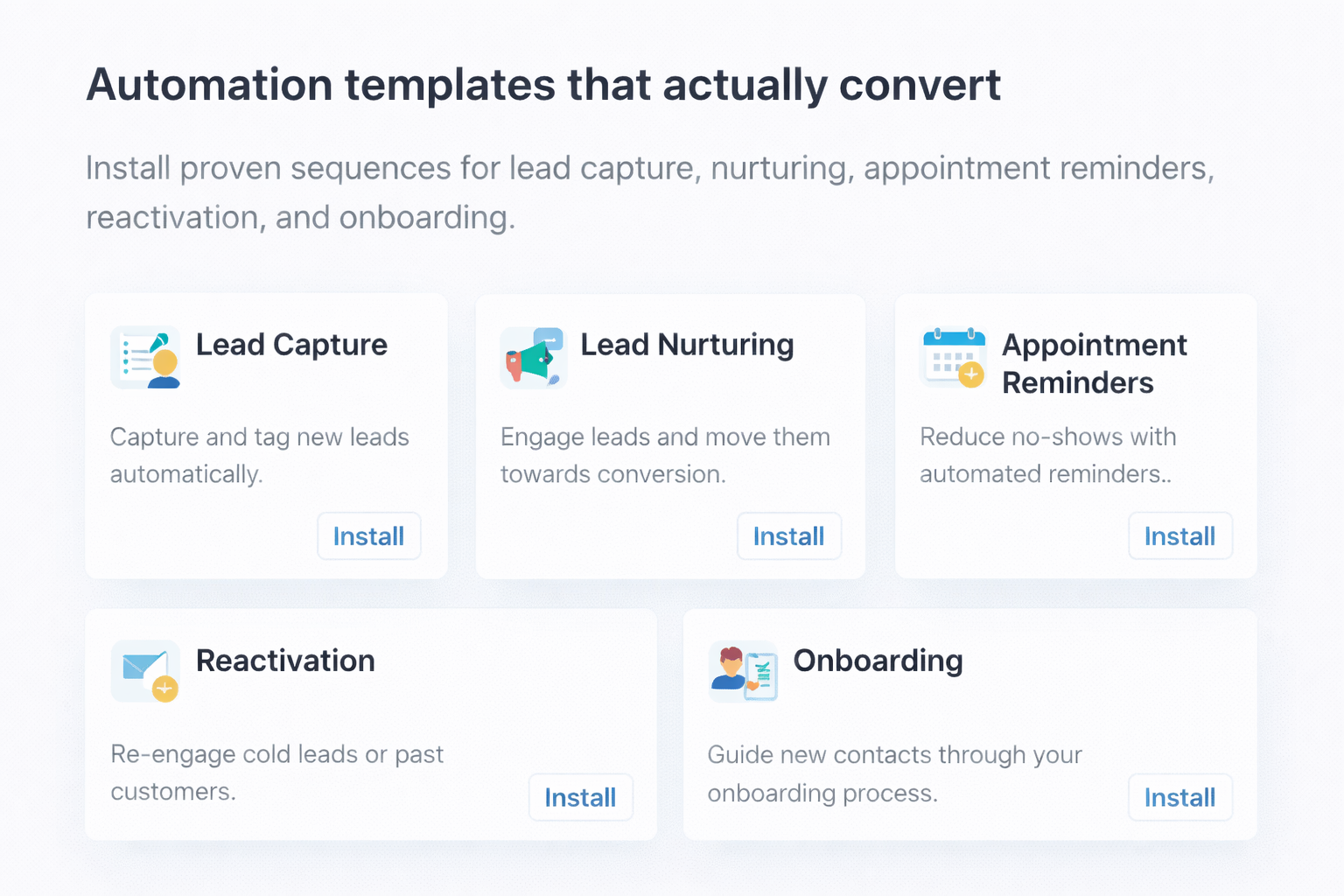
Task: Click the Lead Capture clipboard icon
Action: [x=145, y=357]
